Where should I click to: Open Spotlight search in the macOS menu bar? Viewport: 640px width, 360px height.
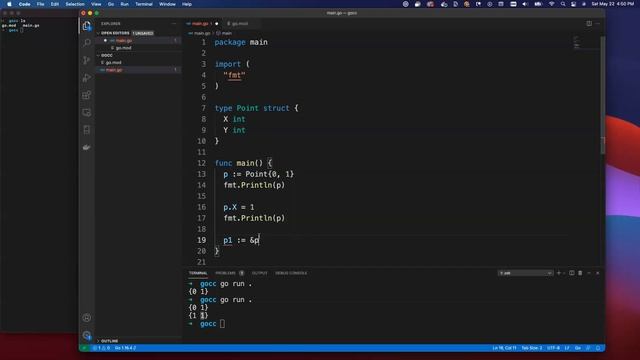pyautogui.click(x=563, y=4)
